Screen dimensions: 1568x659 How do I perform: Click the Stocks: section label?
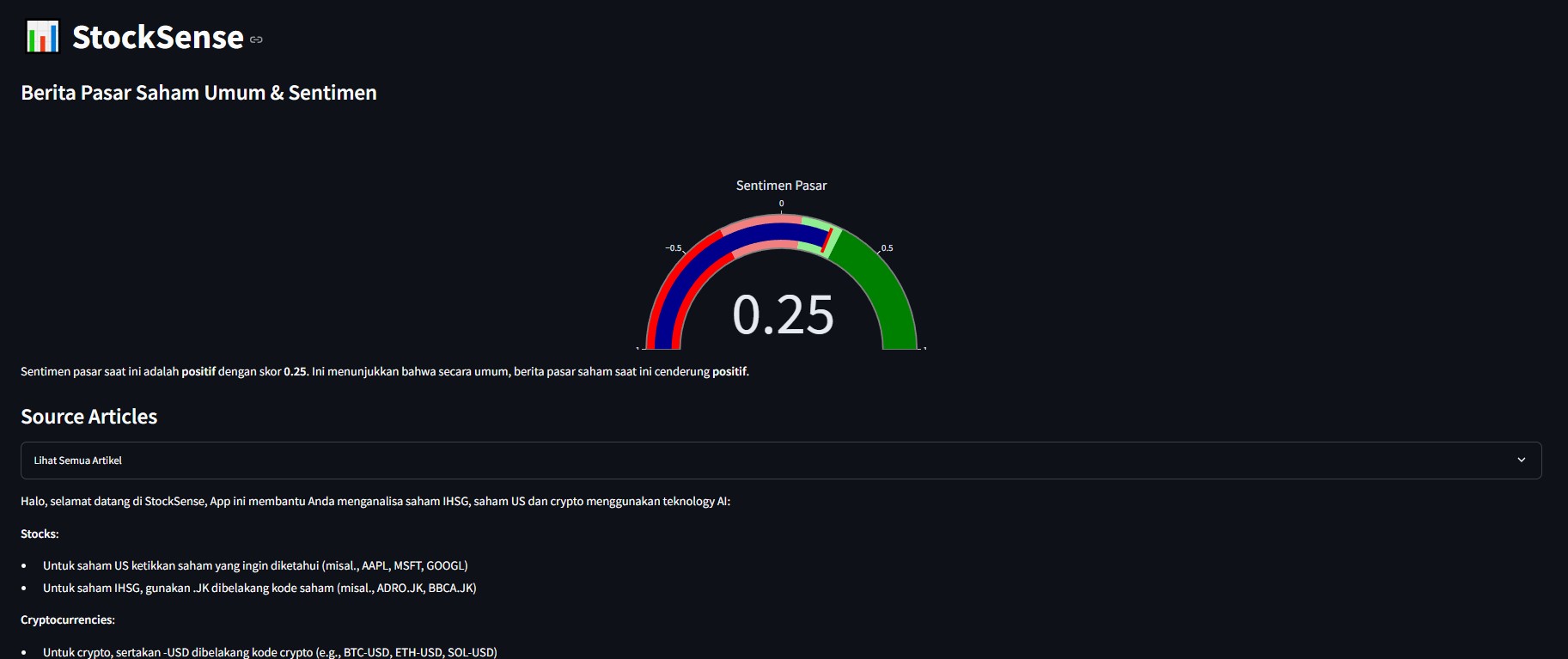tap(40, 534)
